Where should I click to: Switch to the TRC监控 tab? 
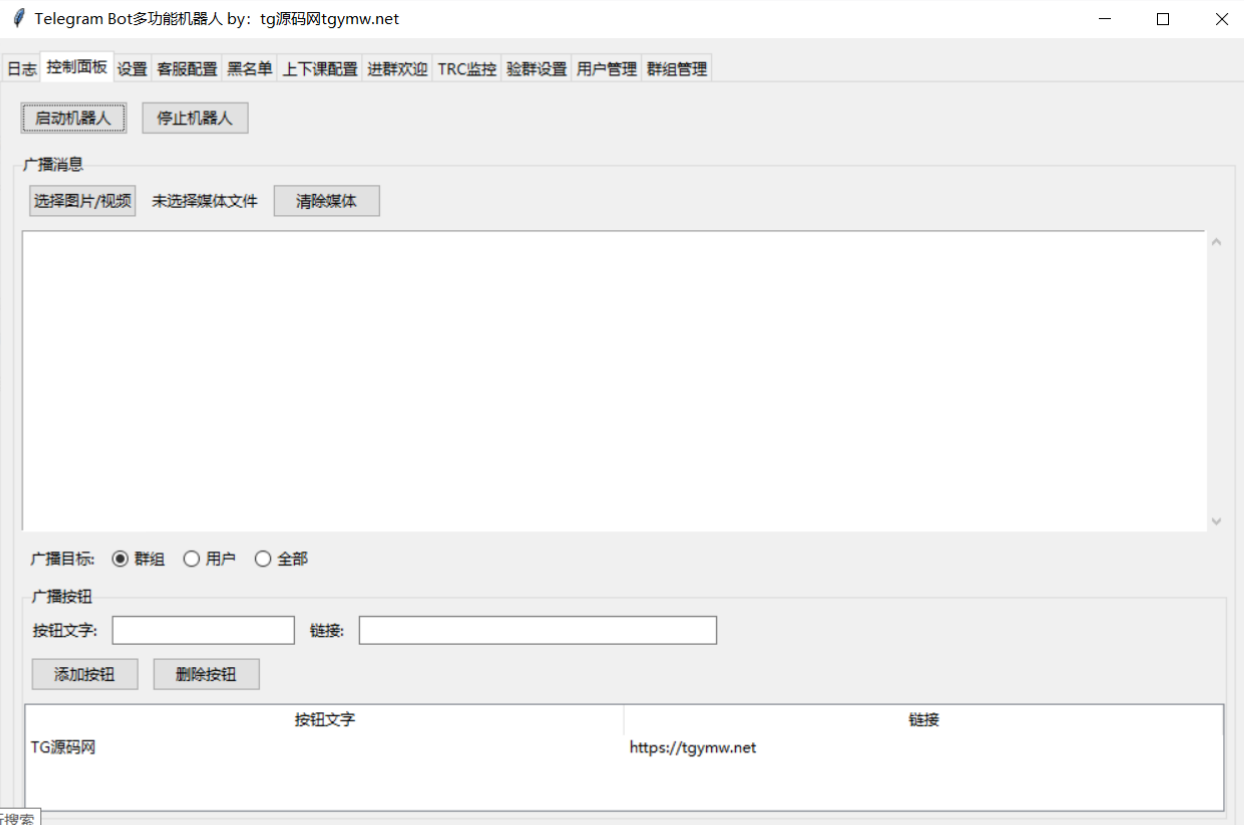point(467,69)
